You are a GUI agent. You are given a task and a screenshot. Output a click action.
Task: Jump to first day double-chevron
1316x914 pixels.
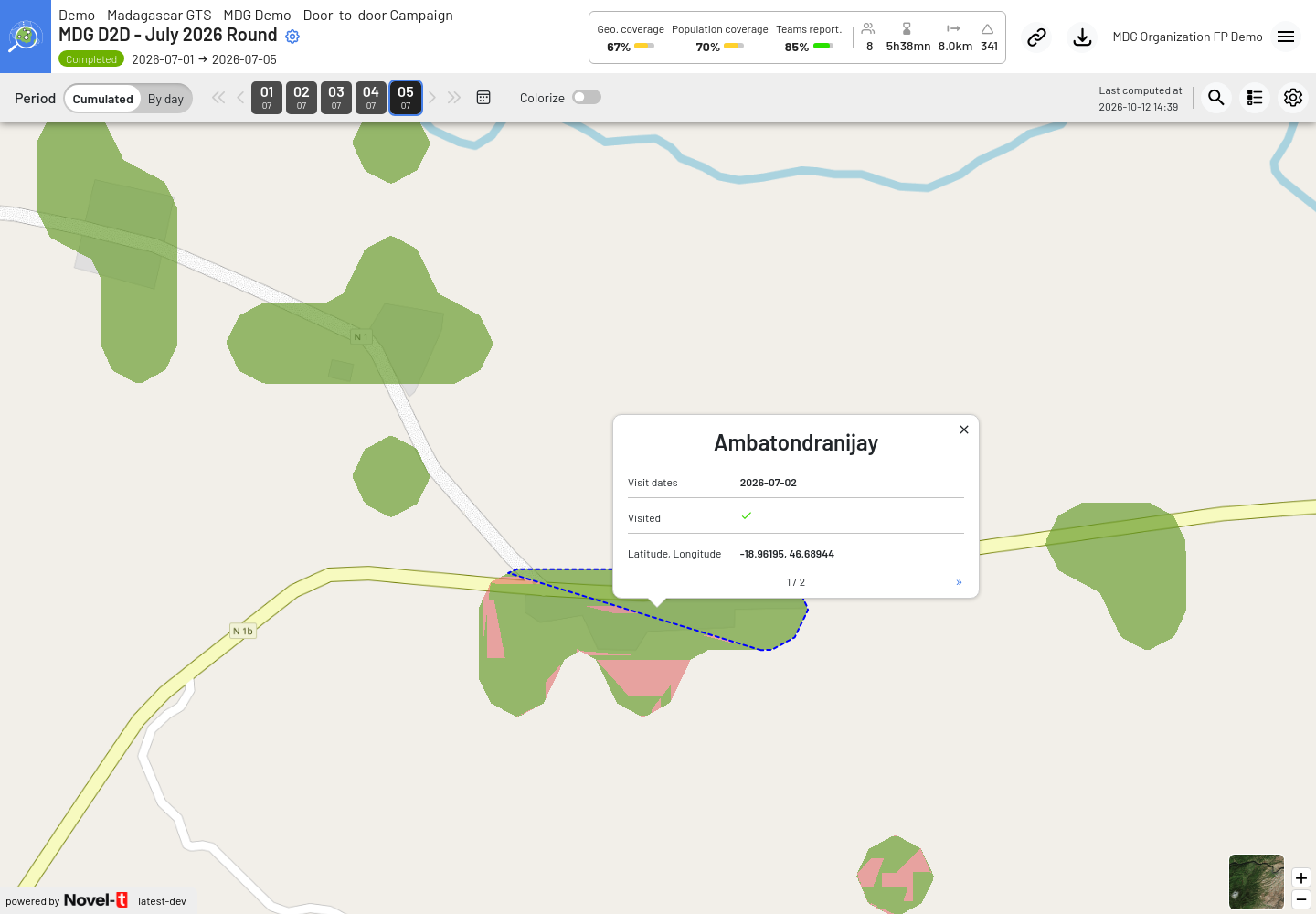point(218,98)
